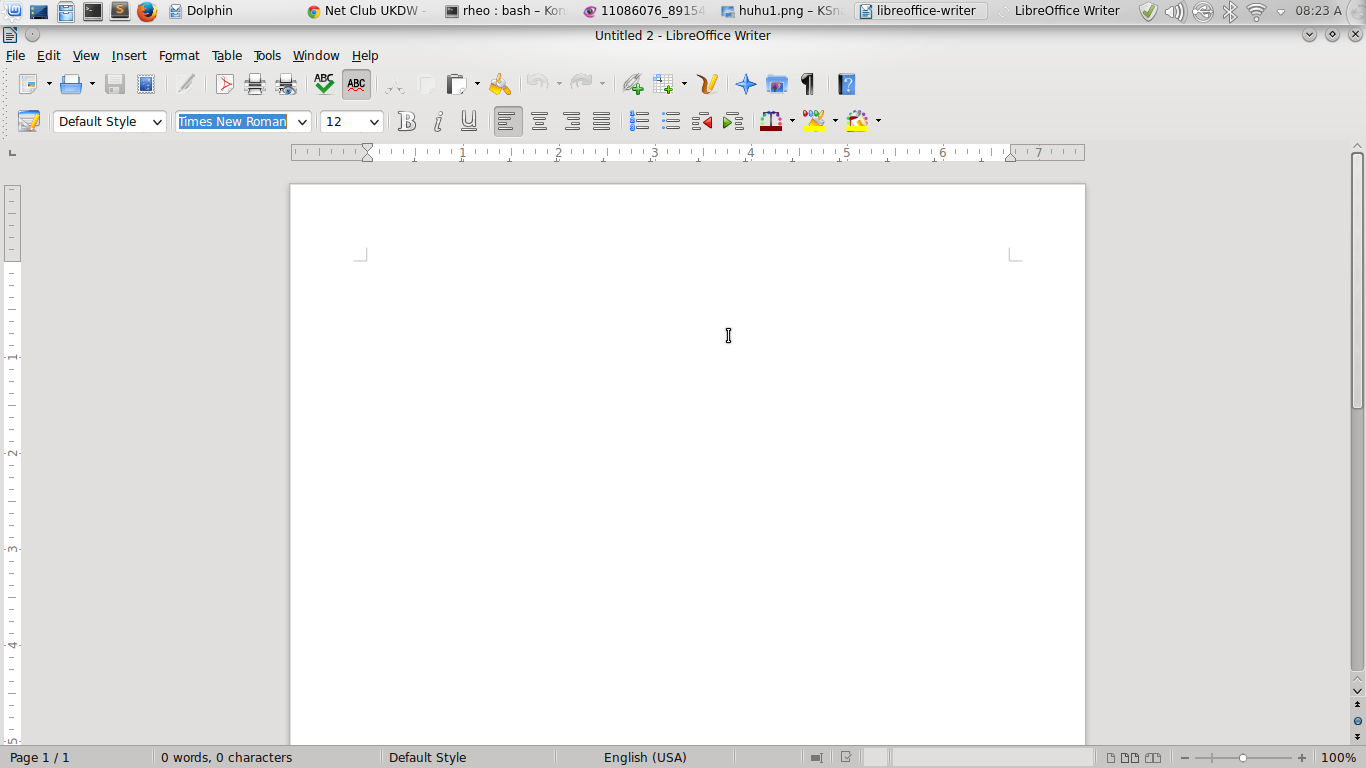Open the table grid dropdown arrow
This screenshot has height=768, width=1366.
tap(684, 84)
